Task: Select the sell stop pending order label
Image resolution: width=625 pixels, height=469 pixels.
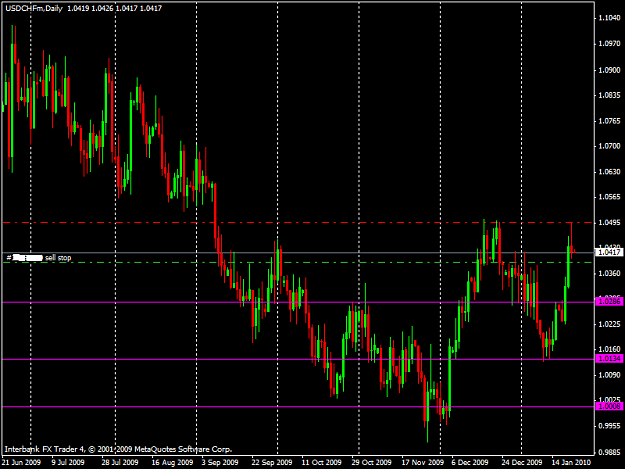Action: 39,258
